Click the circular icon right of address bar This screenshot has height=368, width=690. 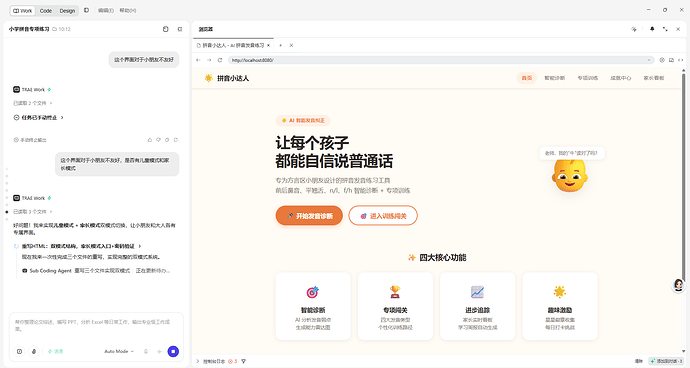(662, 60)
